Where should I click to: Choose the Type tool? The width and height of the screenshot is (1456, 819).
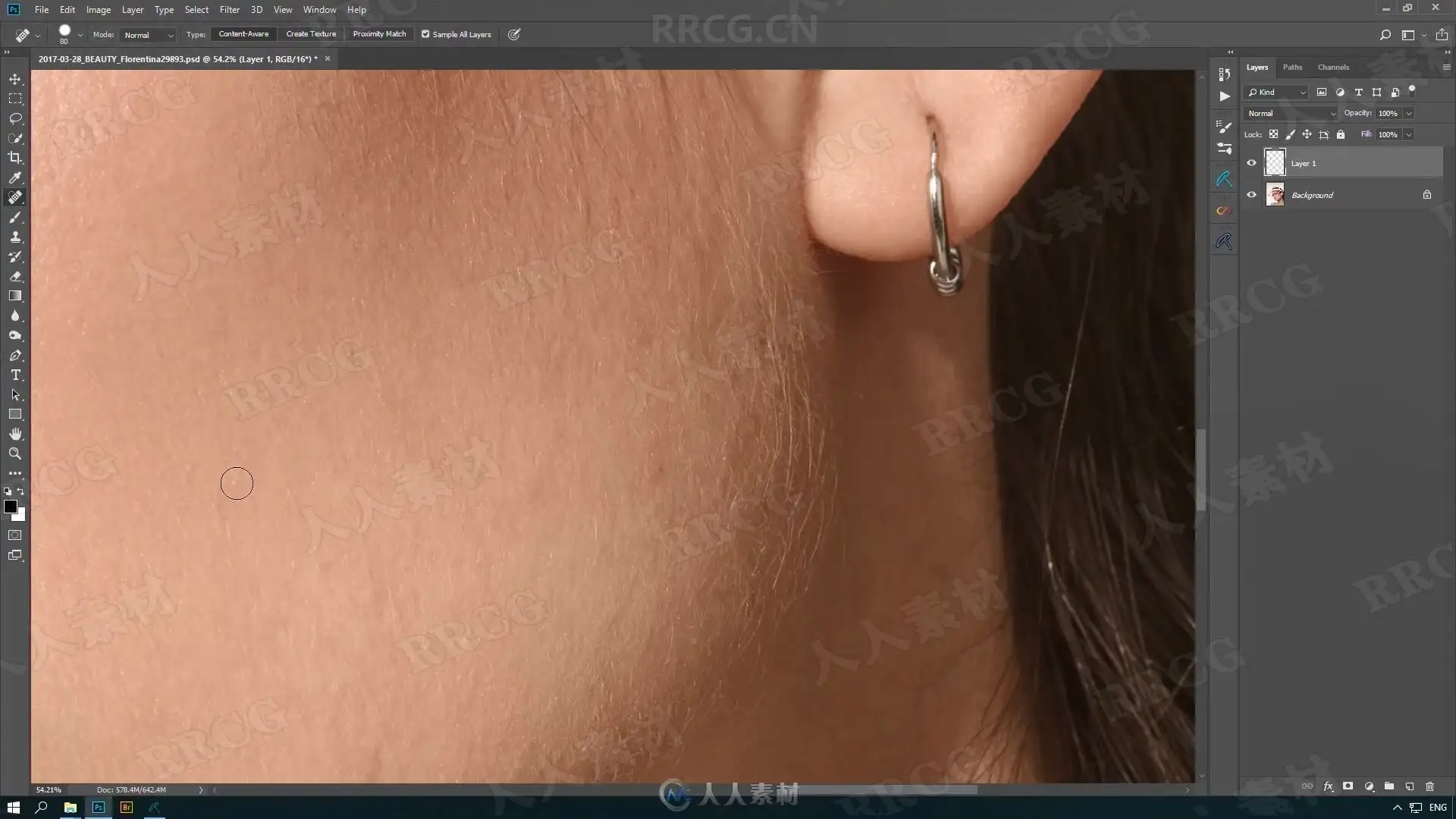pyautogui.click(x=15, y=375)
